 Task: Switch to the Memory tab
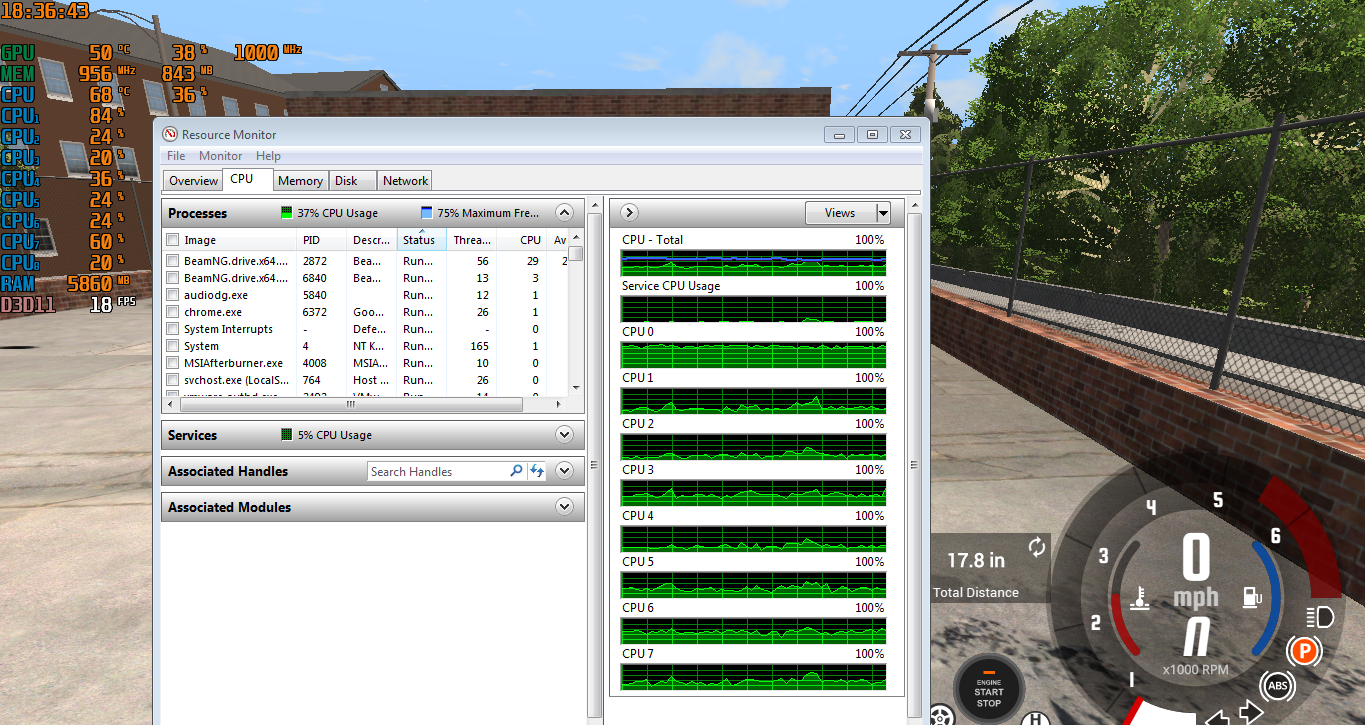tap(300, 181)
